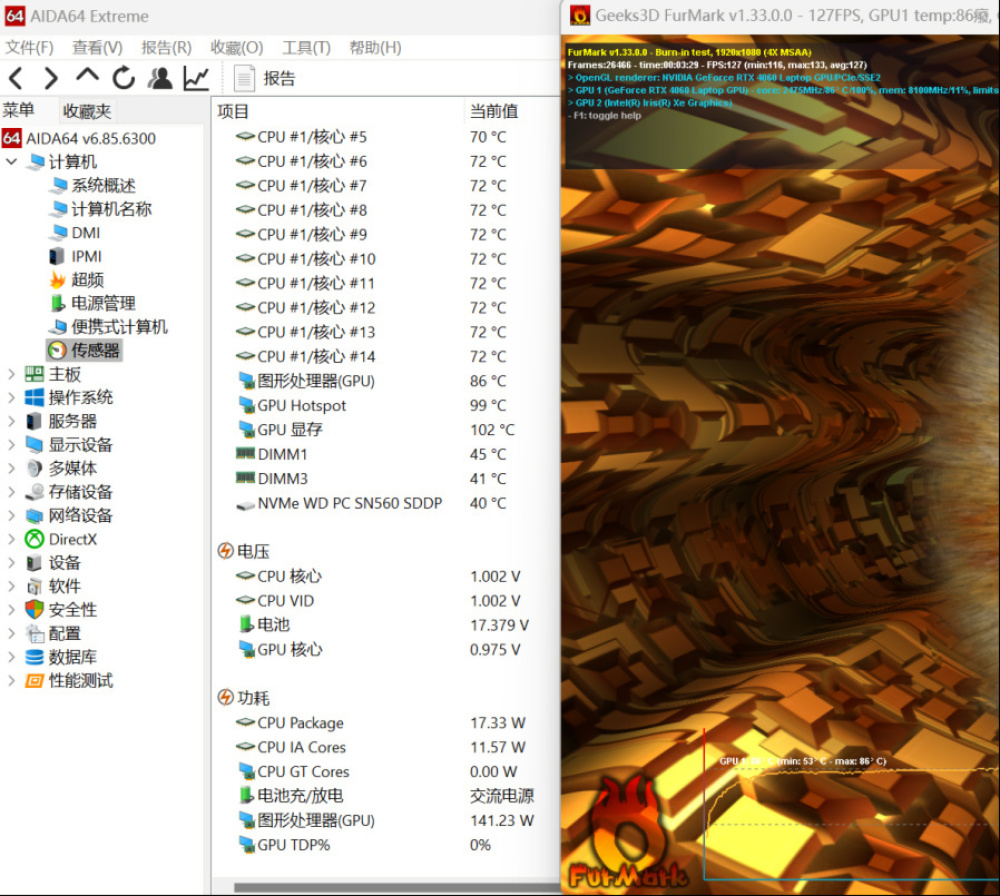
Task: Click the forward navigation arrow in toolbar
Action: pos(51,78)
